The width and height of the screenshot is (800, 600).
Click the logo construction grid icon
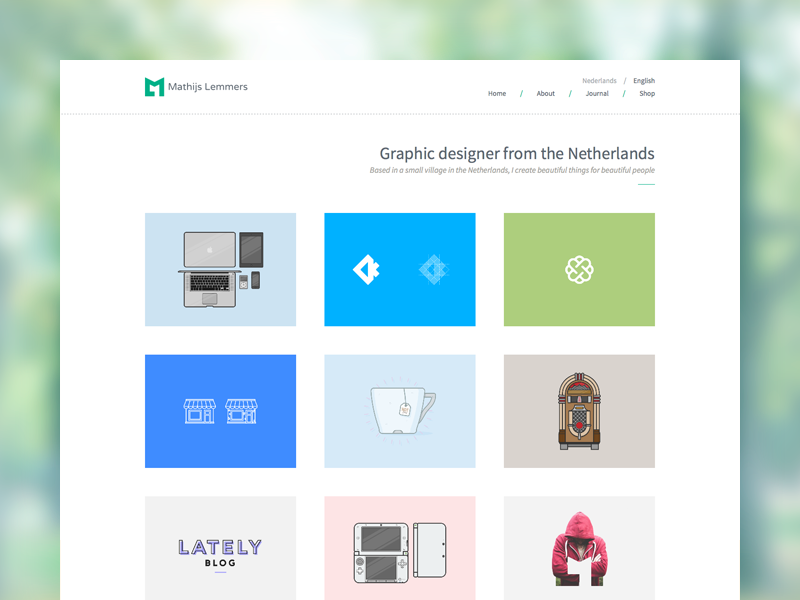tap(434, 269)
